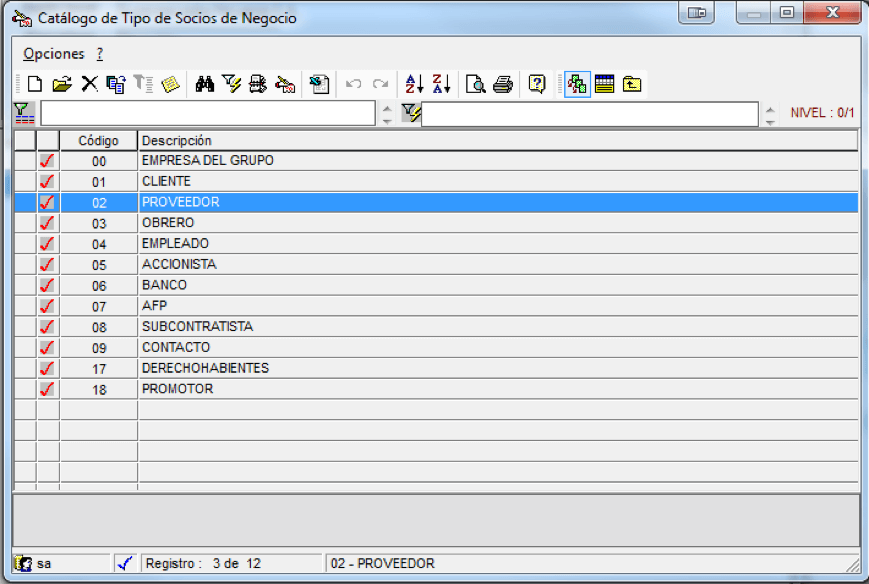Toggle the red checkmark for CLIENTE row
The image size is (869, 584).
pyautogui.click(x=48, y=182)
